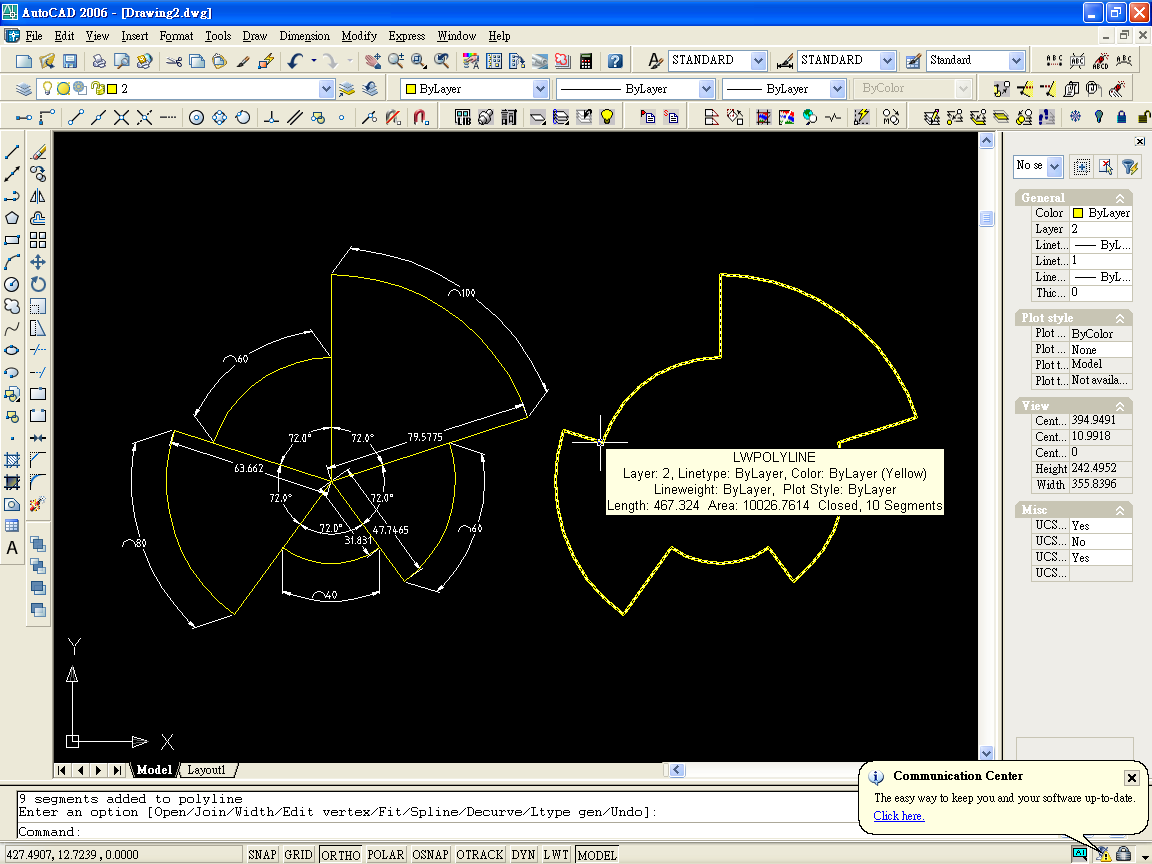Switch to the Model tab

tap(154, 770)
